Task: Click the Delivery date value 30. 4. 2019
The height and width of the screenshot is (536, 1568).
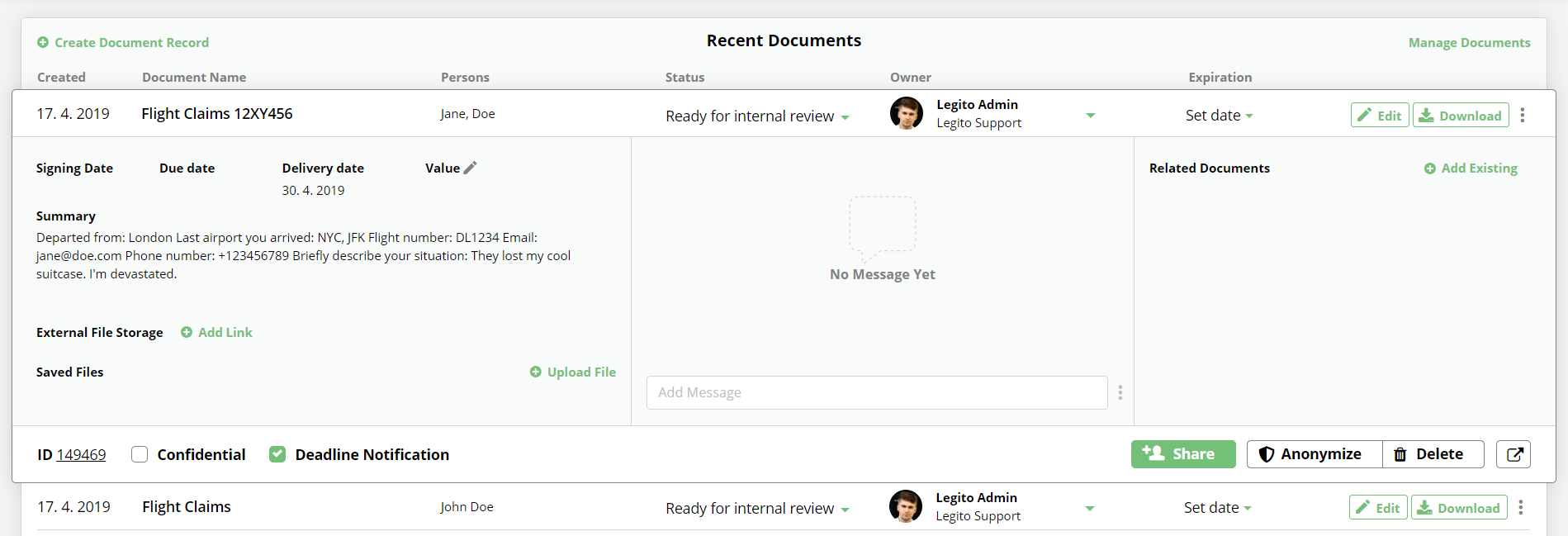Action: tap(313, 190)
